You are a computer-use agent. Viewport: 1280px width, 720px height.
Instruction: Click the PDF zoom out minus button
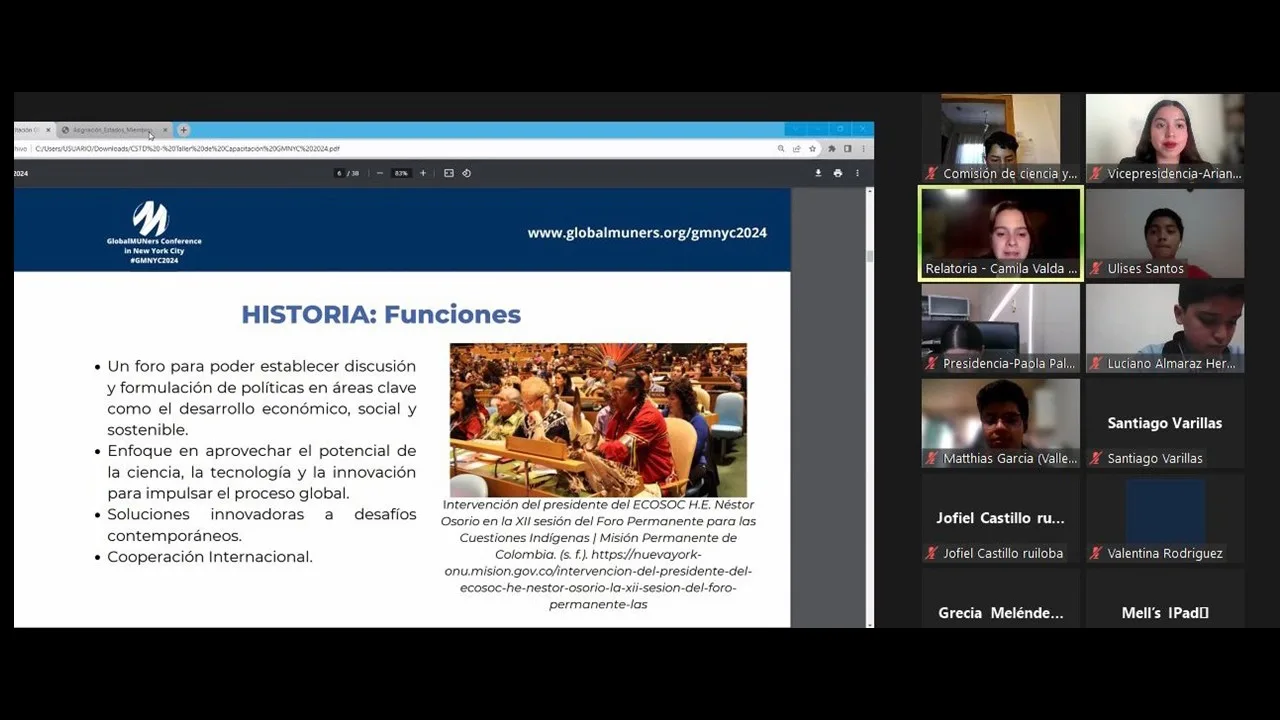pyautogui.click(x=380, y=173)
